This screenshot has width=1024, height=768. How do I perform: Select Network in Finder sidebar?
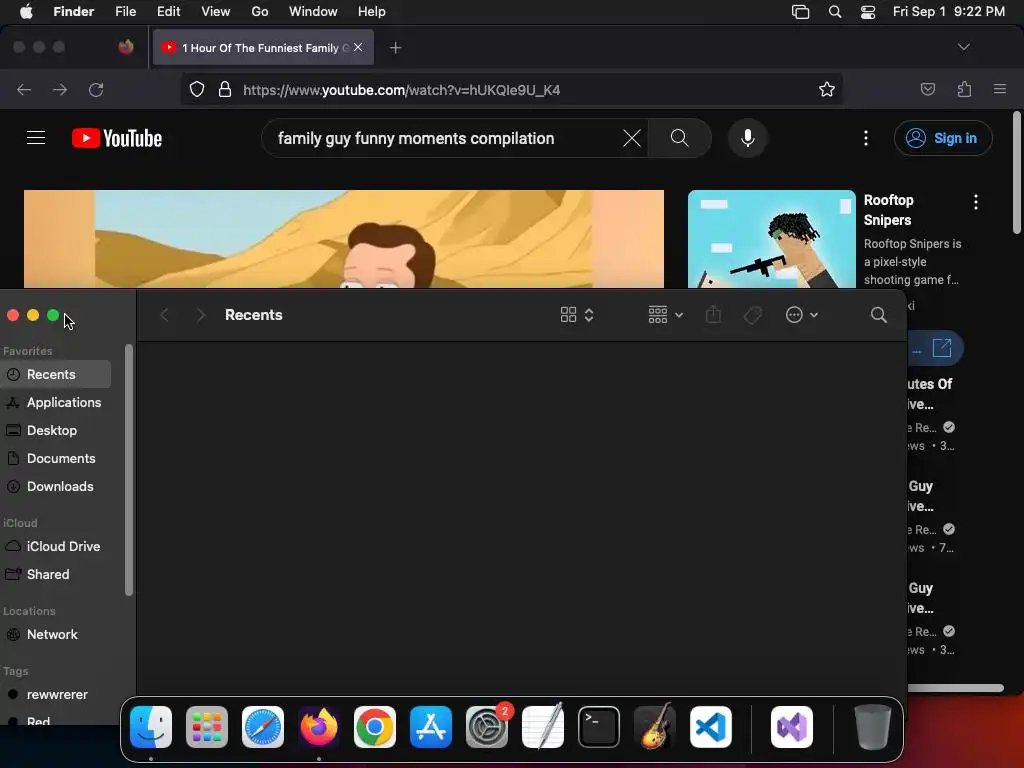pos(56,635)
